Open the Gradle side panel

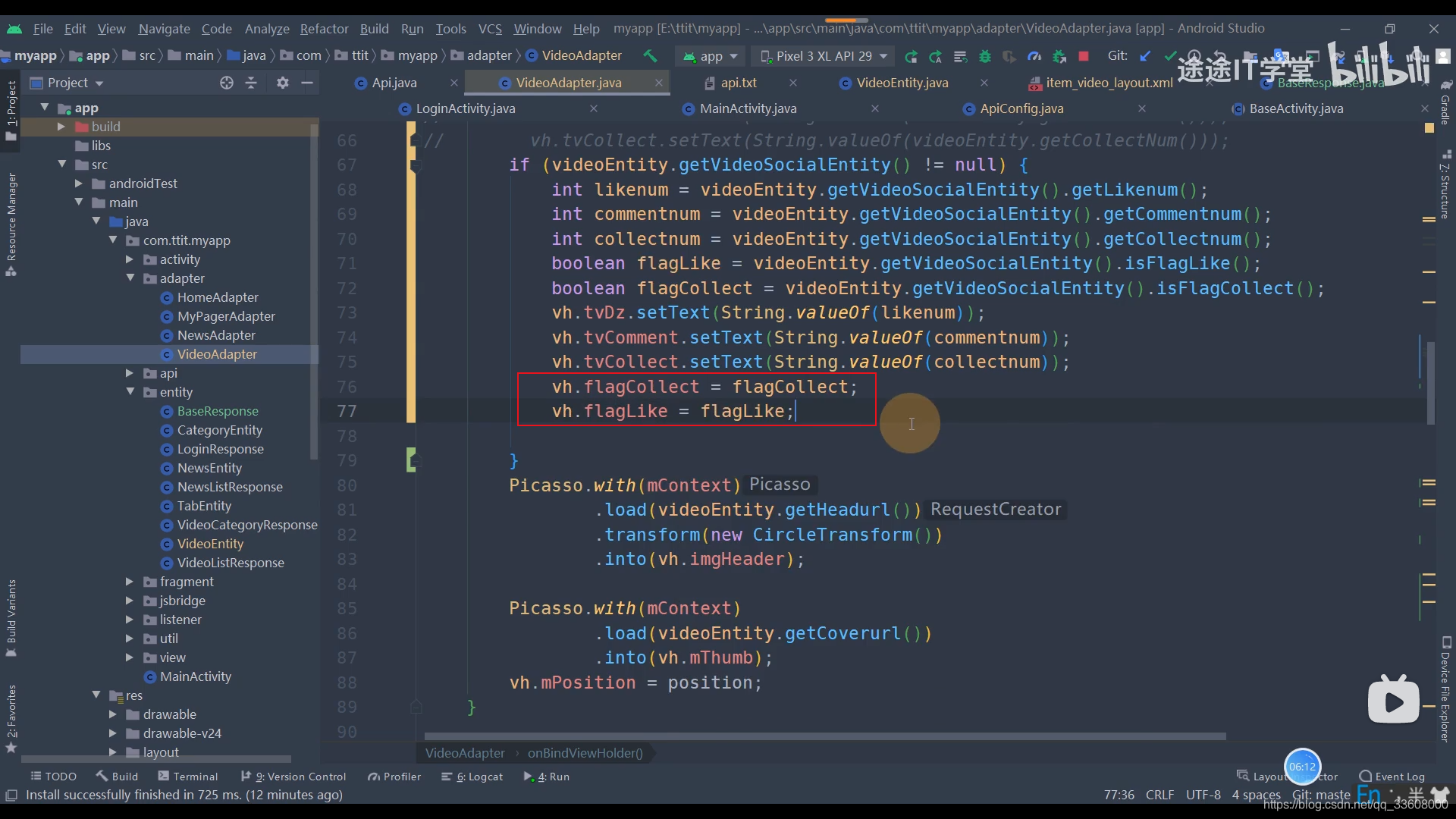pos(1445,102)
